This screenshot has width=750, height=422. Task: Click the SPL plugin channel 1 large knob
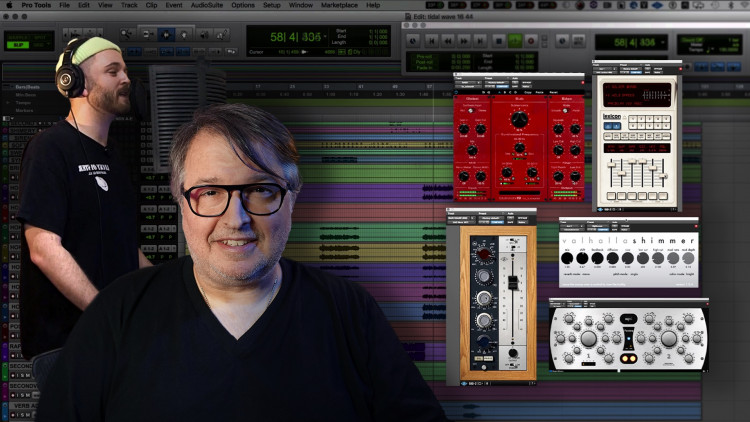pyautogui.click(x=588, y=338)
